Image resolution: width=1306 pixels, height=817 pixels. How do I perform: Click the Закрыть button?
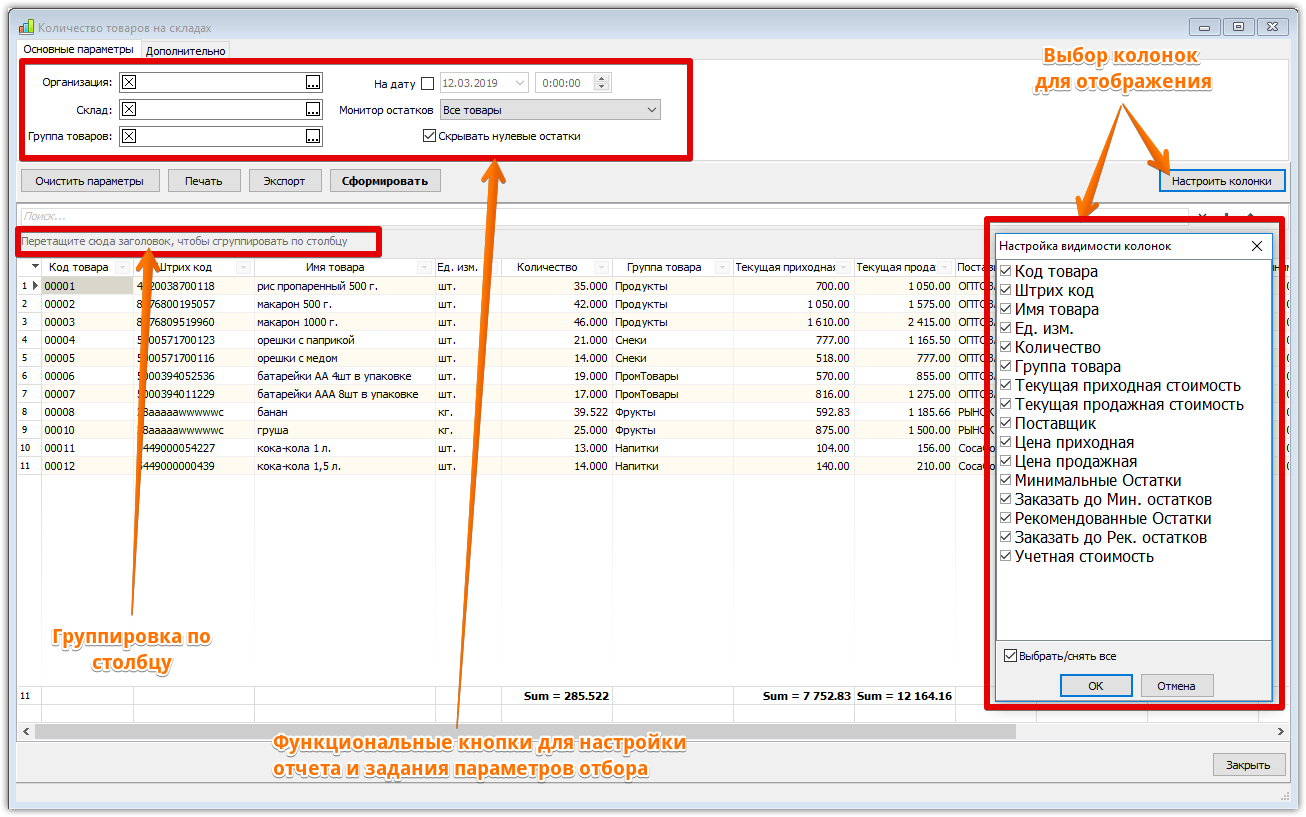(1249, 765)
